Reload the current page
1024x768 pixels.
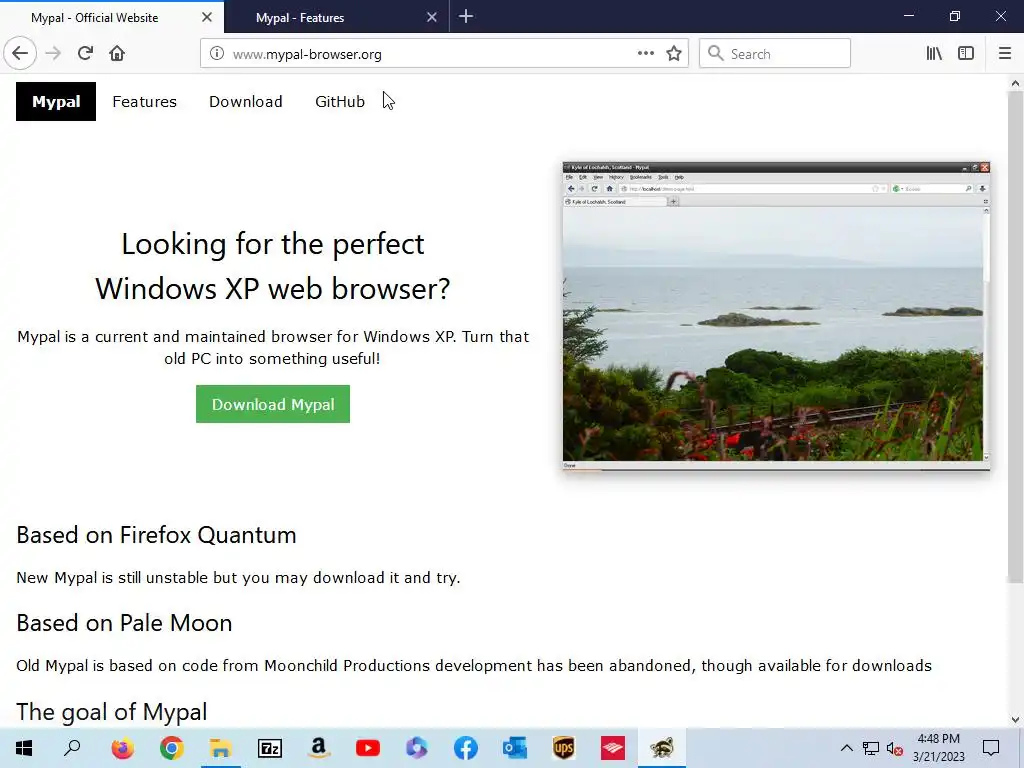(x=85, y=54)
